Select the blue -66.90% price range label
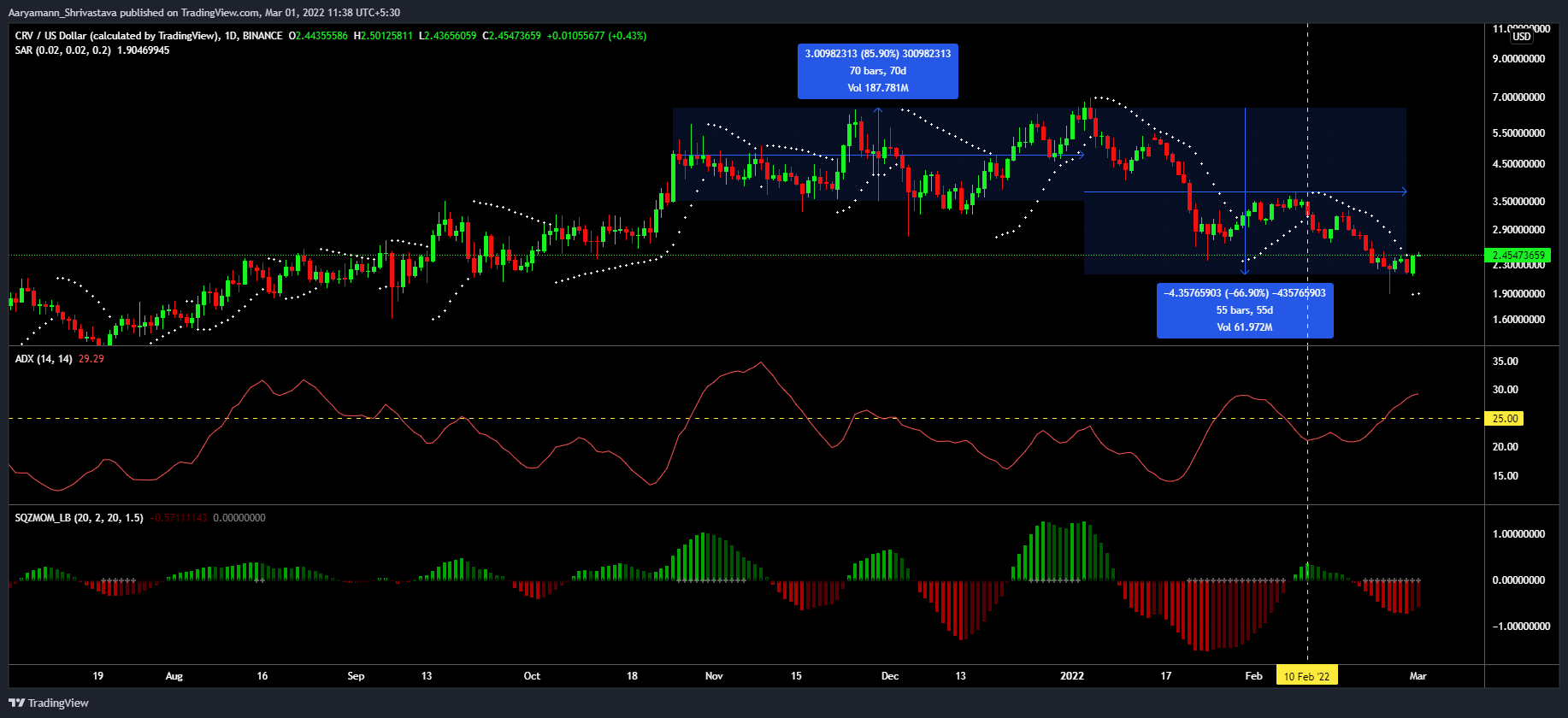The height and width of the screenshot is (718, 1568). (x=1244, y=310)
